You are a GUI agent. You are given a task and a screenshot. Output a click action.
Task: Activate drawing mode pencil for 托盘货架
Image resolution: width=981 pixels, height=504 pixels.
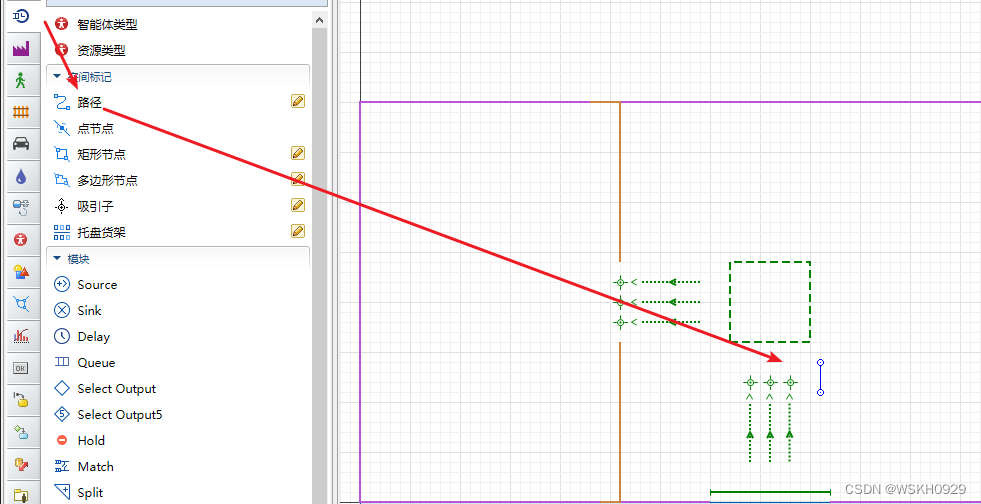298,231
